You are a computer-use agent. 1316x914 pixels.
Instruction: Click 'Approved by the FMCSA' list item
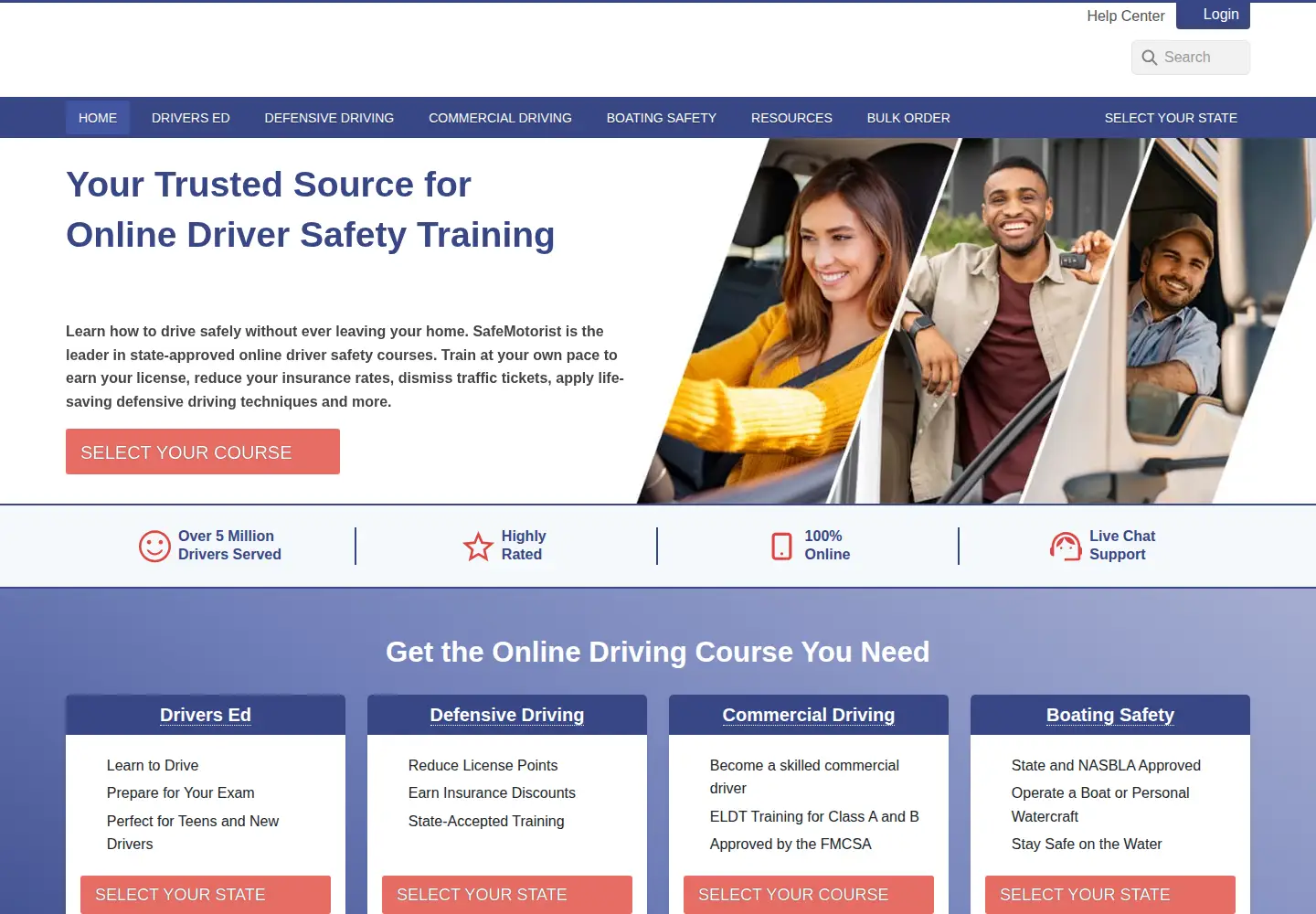791,844
